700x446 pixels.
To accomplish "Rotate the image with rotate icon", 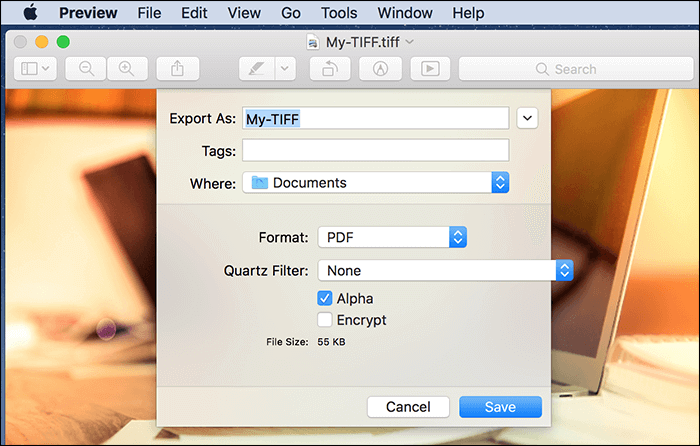I will coord(330,69).
